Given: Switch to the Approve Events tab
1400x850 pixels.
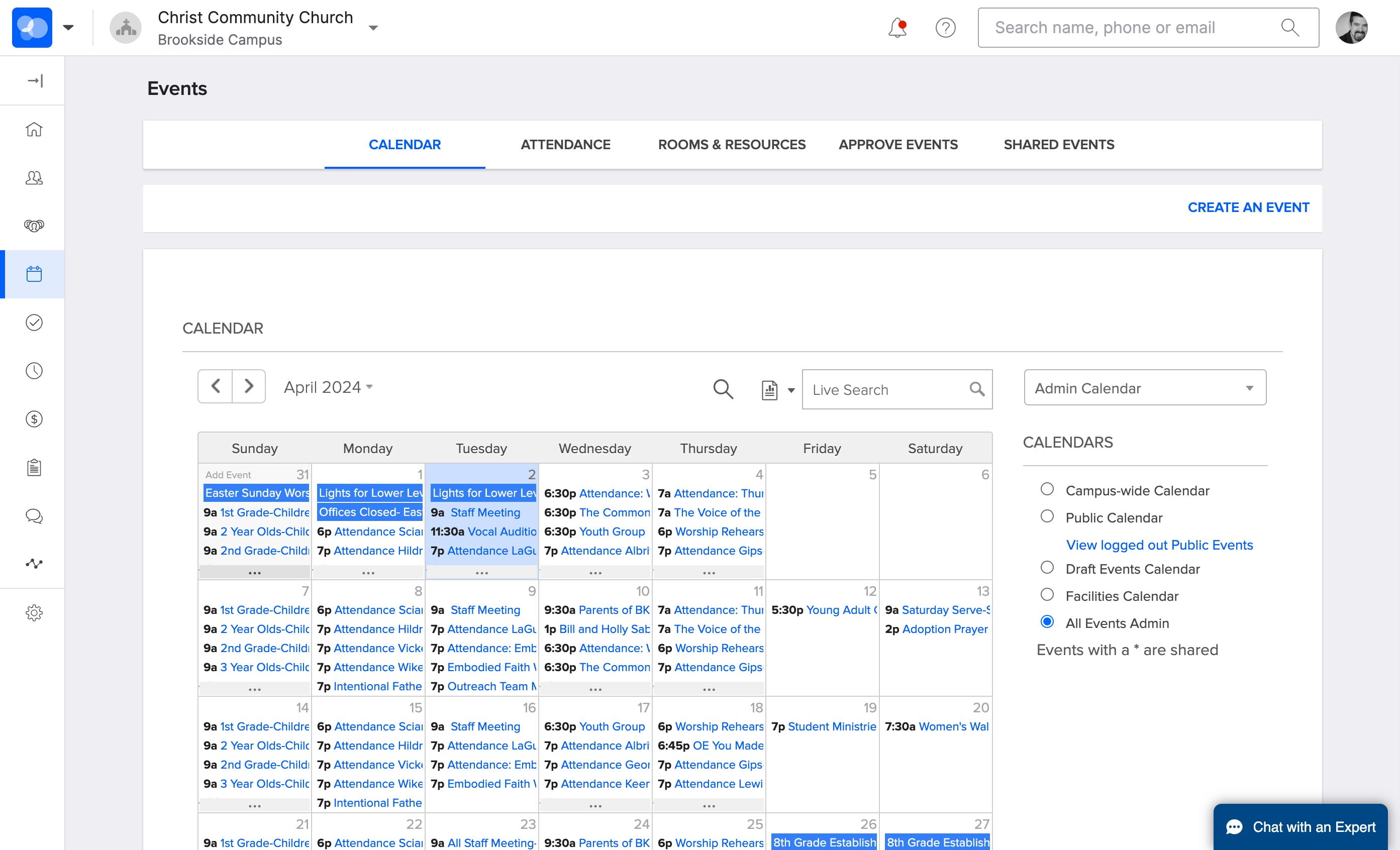Looking at the screenshot, I should point(898,144).
